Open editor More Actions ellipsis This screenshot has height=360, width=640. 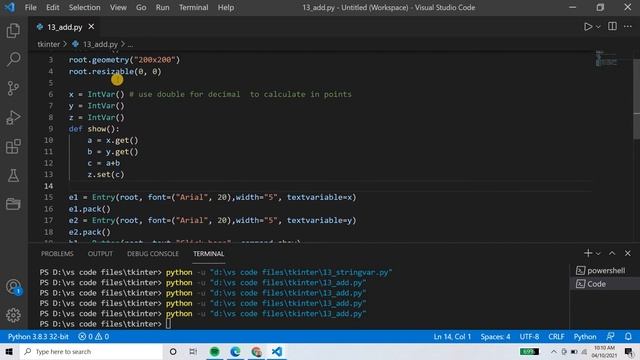(x=628, y=27)
